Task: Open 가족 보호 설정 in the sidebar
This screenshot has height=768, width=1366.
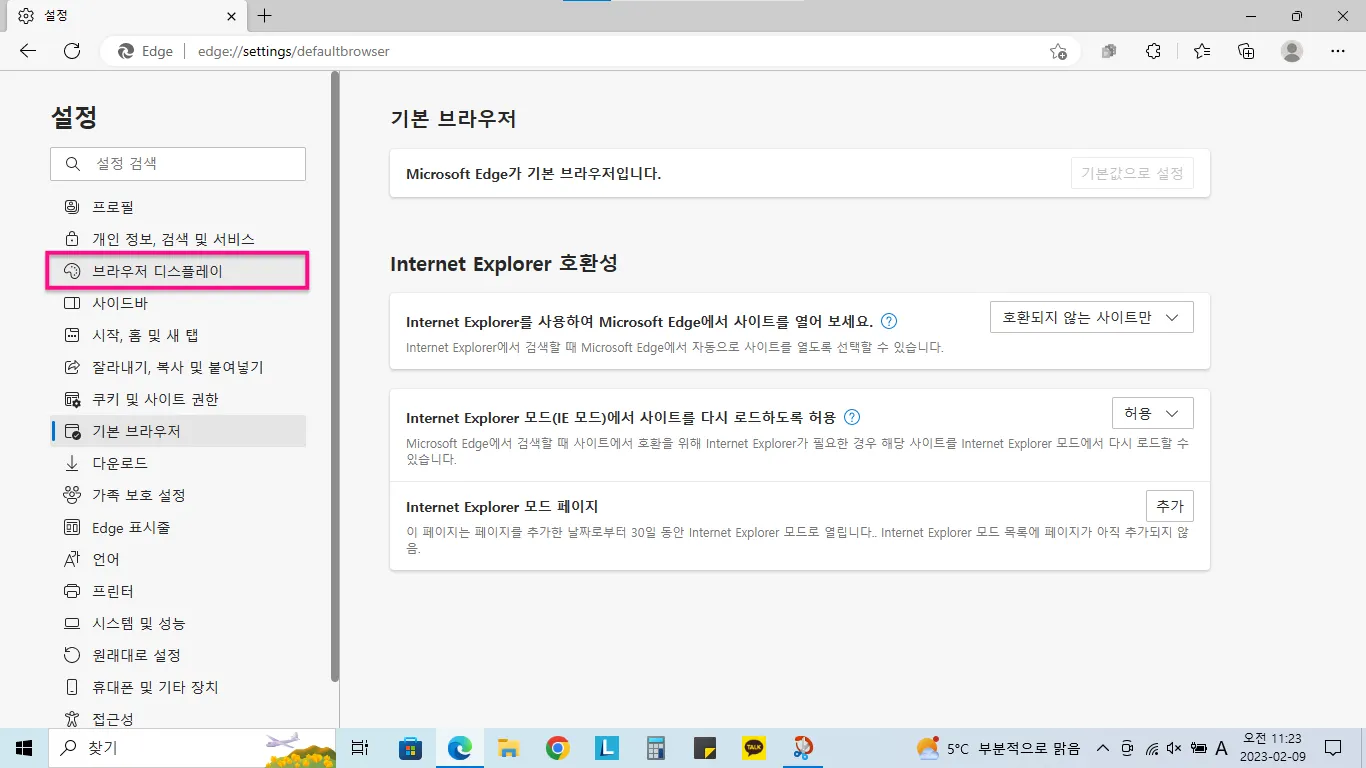Action: click(x=178, y=495)
